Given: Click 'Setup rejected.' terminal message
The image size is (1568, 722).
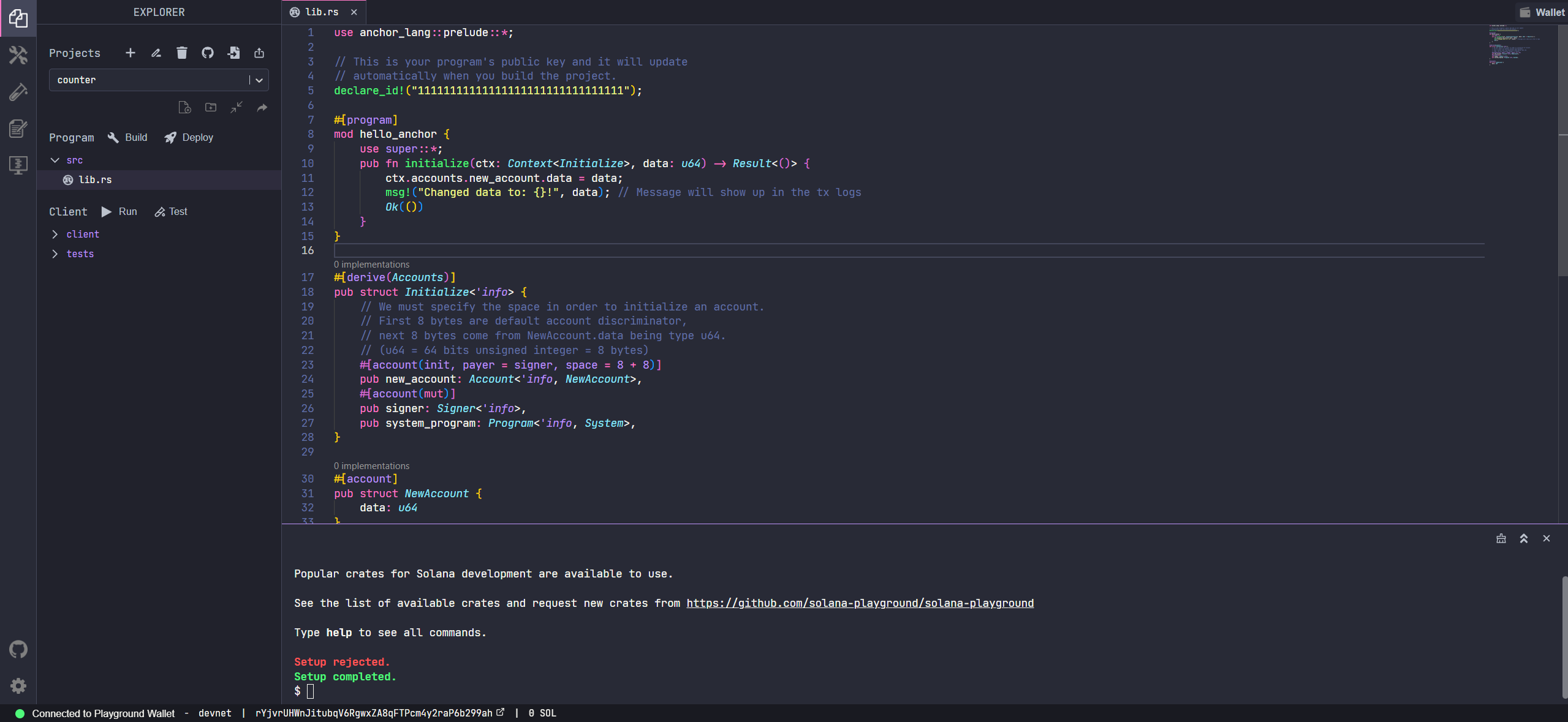Looking at the screenshot, I should pos(342,662).
